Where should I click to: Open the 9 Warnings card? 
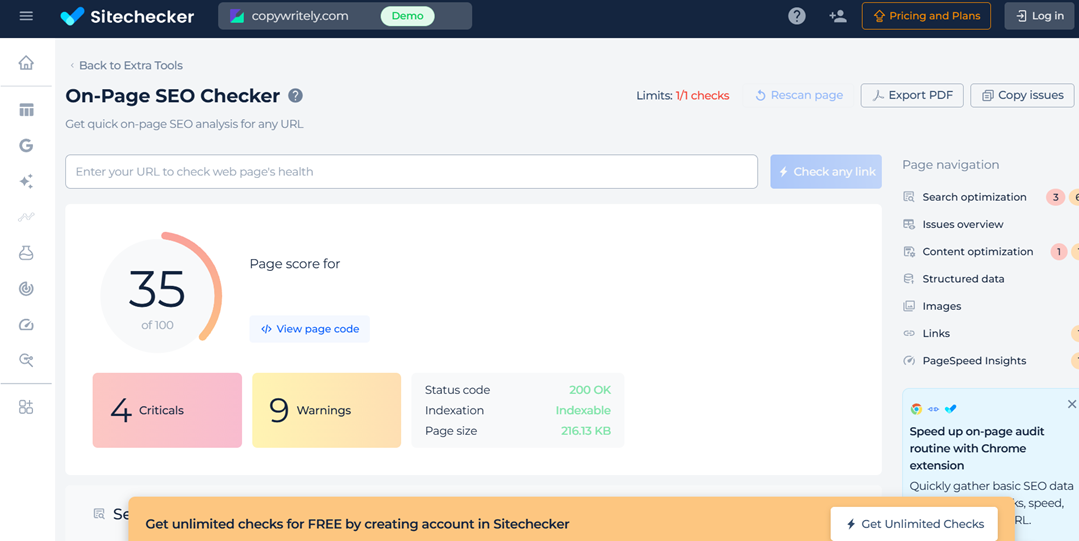(326, 410)
